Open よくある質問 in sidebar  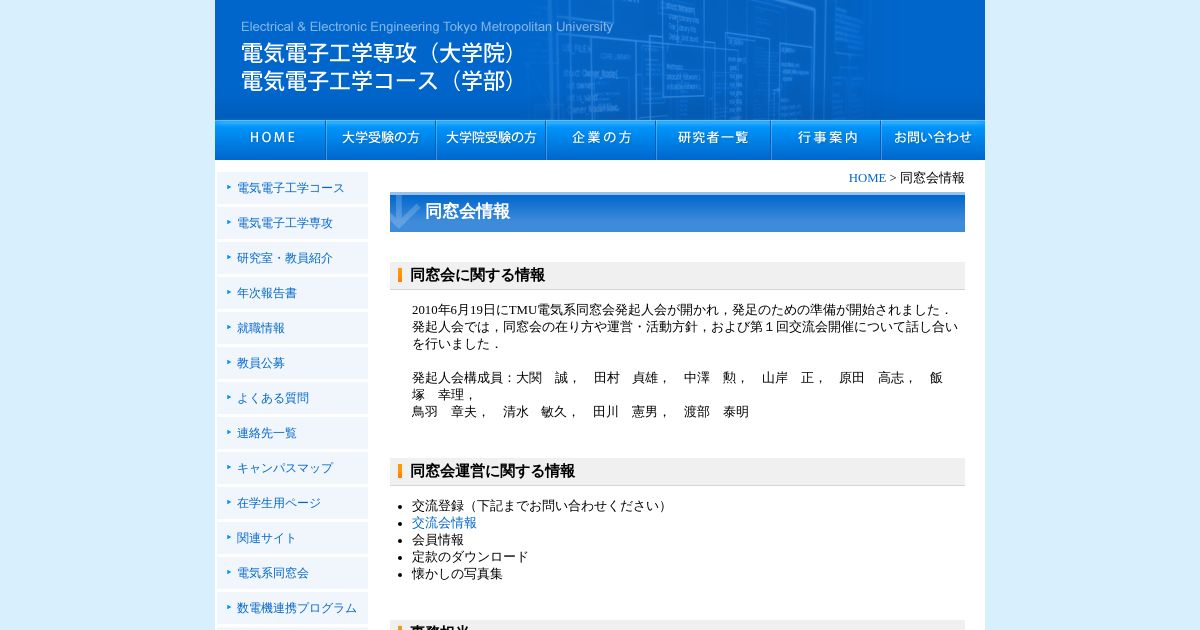pos(292,398)
